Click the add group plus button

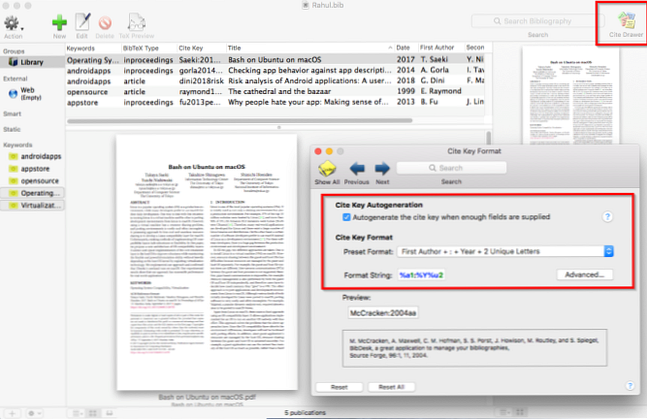(x=12, y=413)
